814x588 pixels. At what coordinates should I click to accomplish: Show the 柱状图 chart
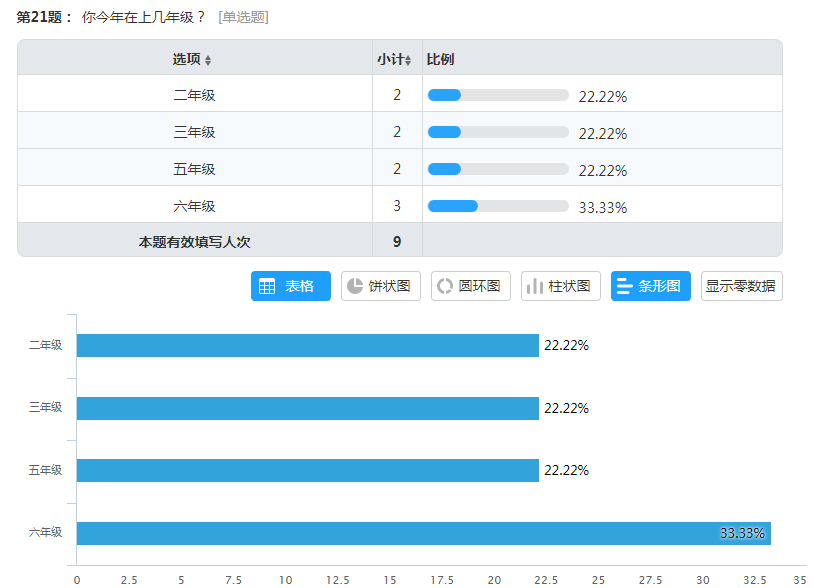point(561,286)
